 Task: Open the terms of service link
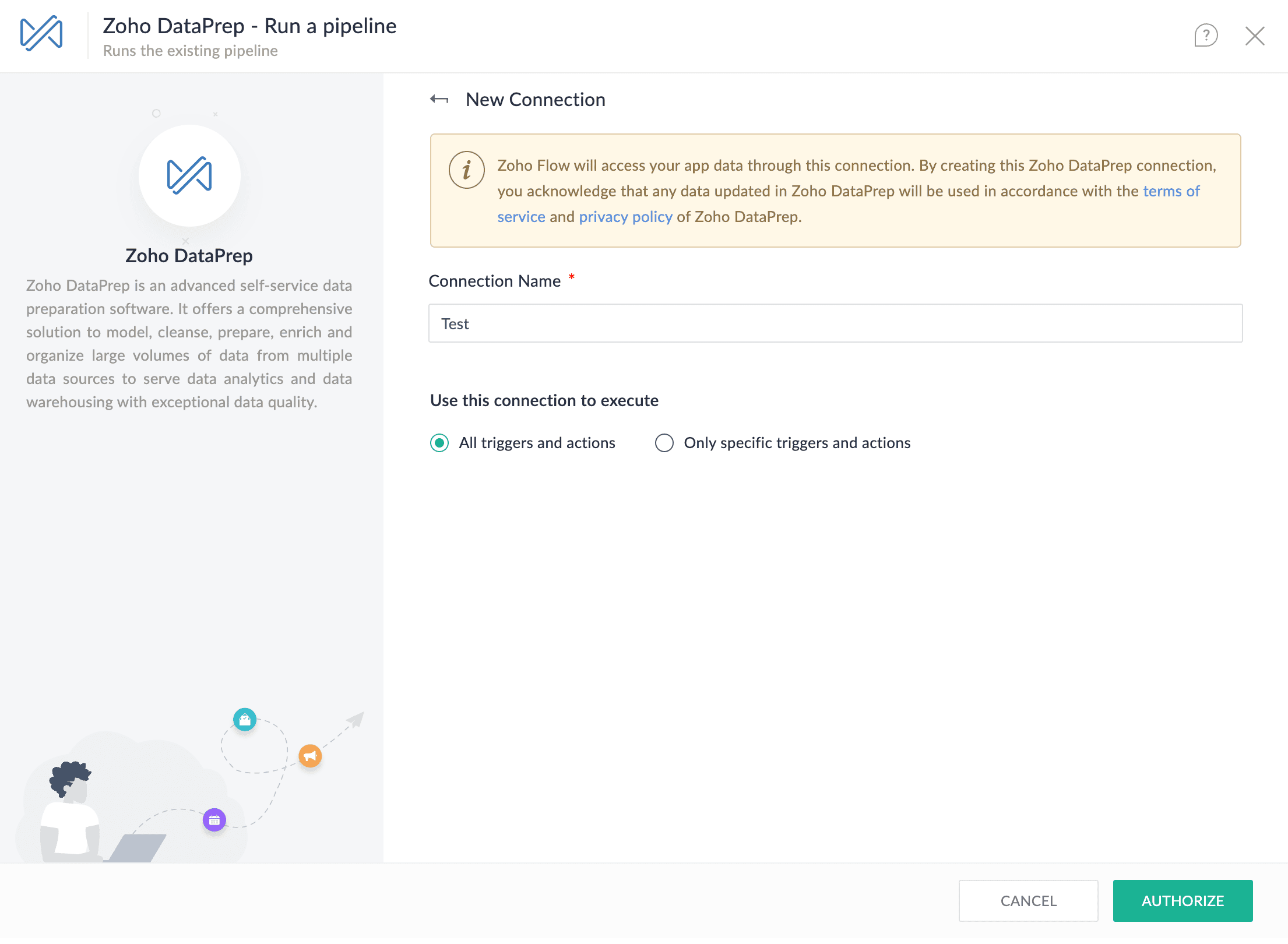[x=1171, y=191]
